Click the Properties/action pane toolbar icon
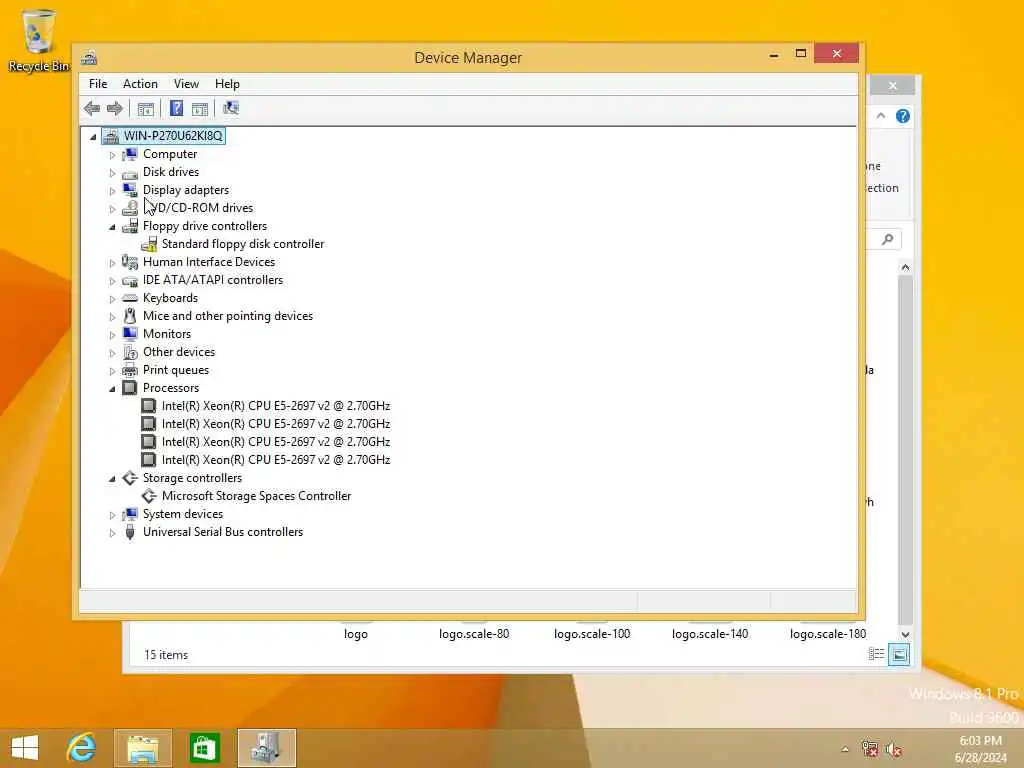The height and width of the screenshot is (768, 1024). click(x=200, y=108)
